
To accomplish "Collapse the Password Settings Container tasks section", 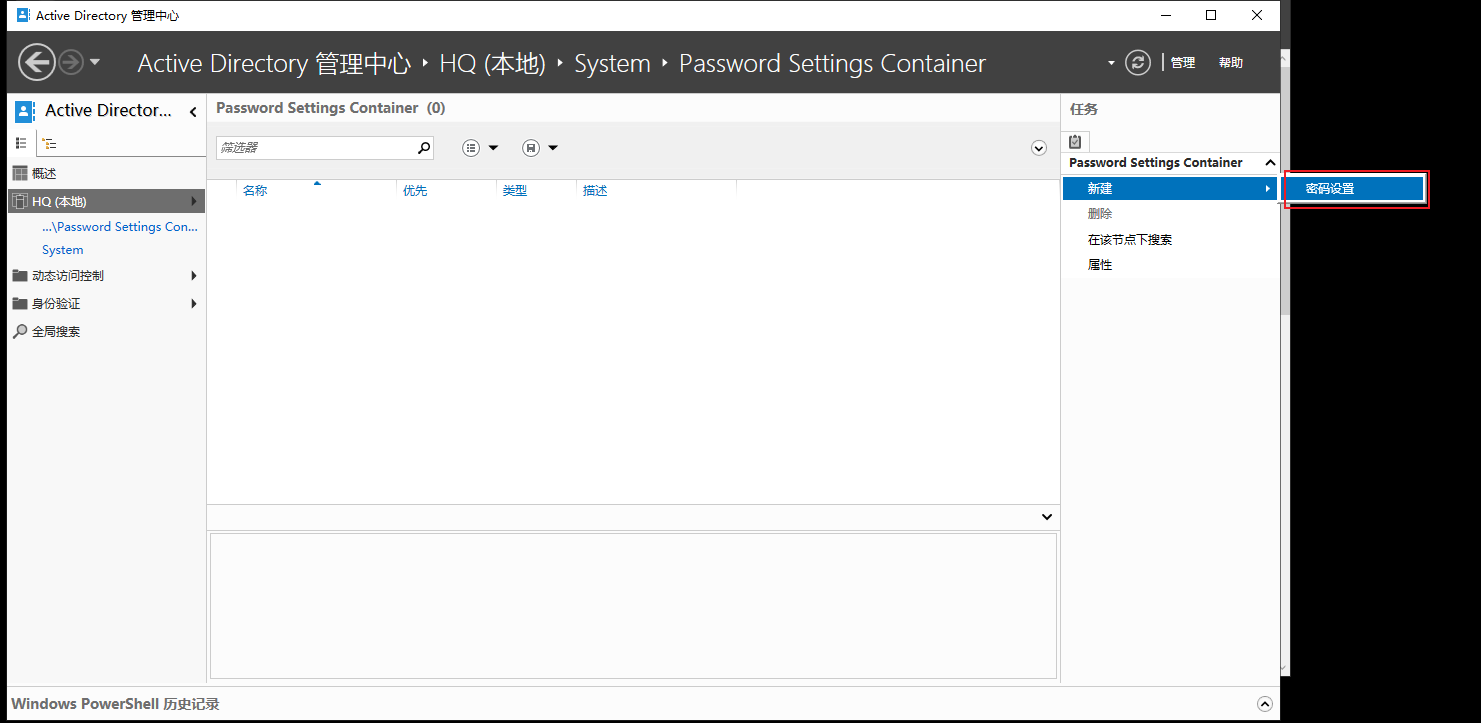I will click(1270, 162).
